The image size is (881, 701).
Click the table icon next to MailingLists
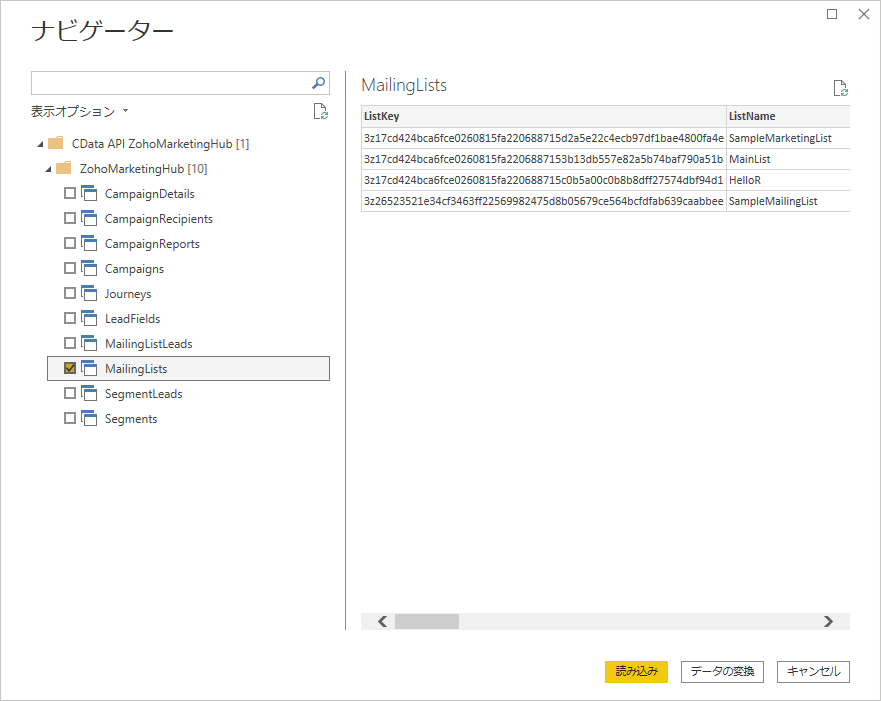click(89, 368)
